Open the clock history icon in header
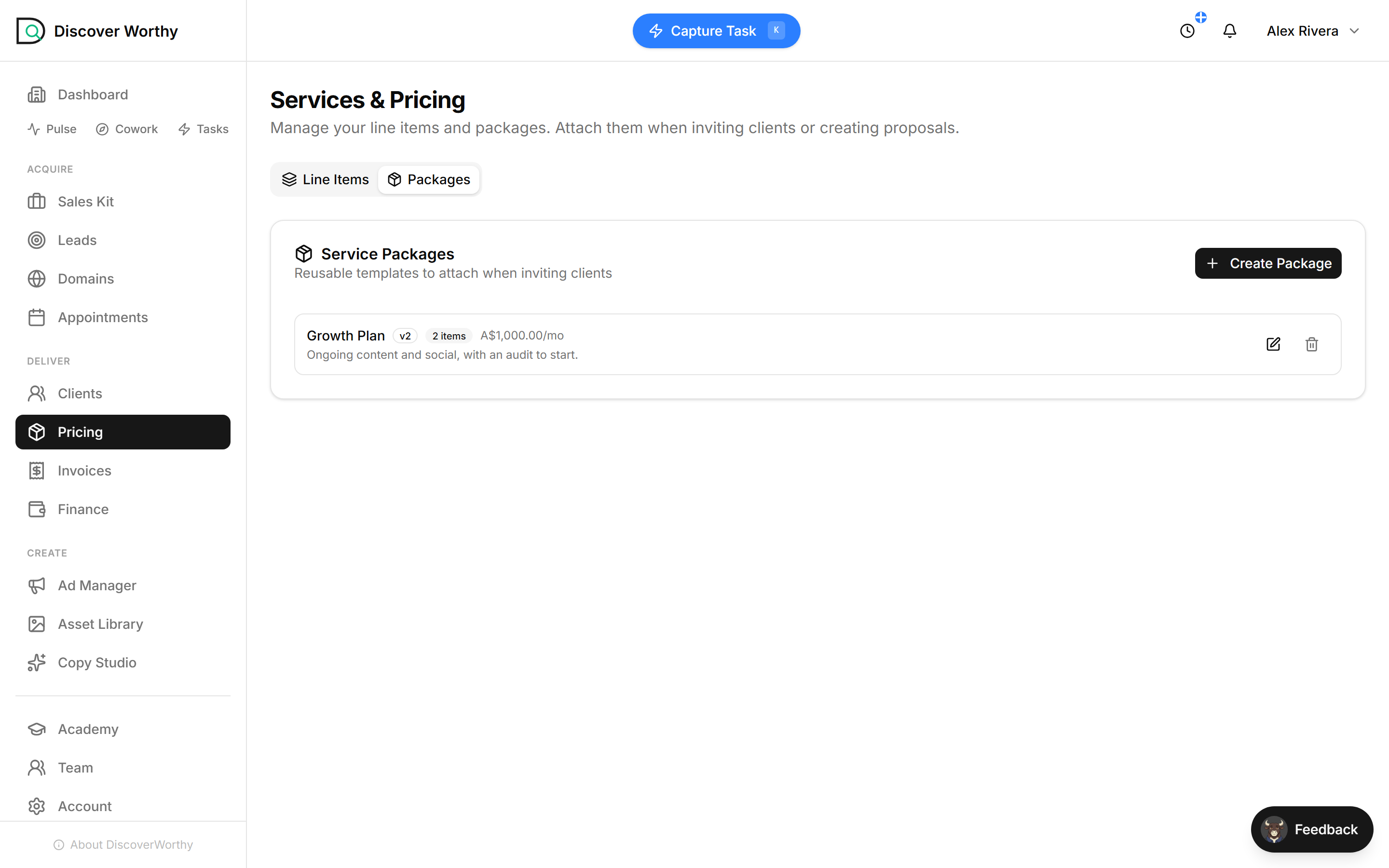The height and width of the screenshot is (868, 1389). (x=1187, y=31)
